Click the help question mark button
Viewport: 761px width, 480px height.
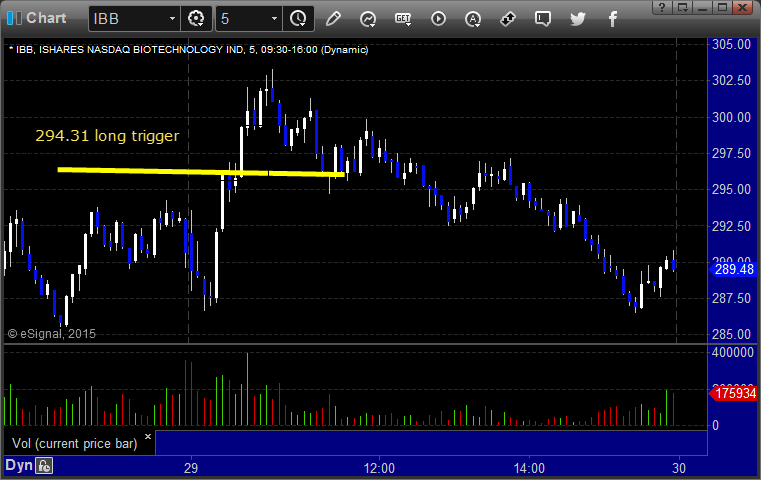click(662, 7)
